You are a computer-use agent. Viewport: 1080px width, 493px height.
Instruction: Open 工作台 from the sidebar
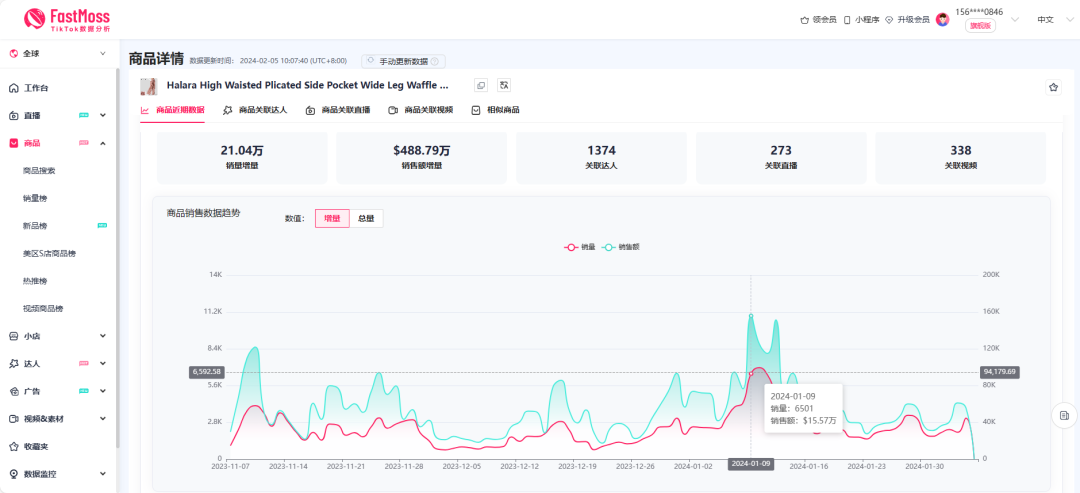point(36,88)
